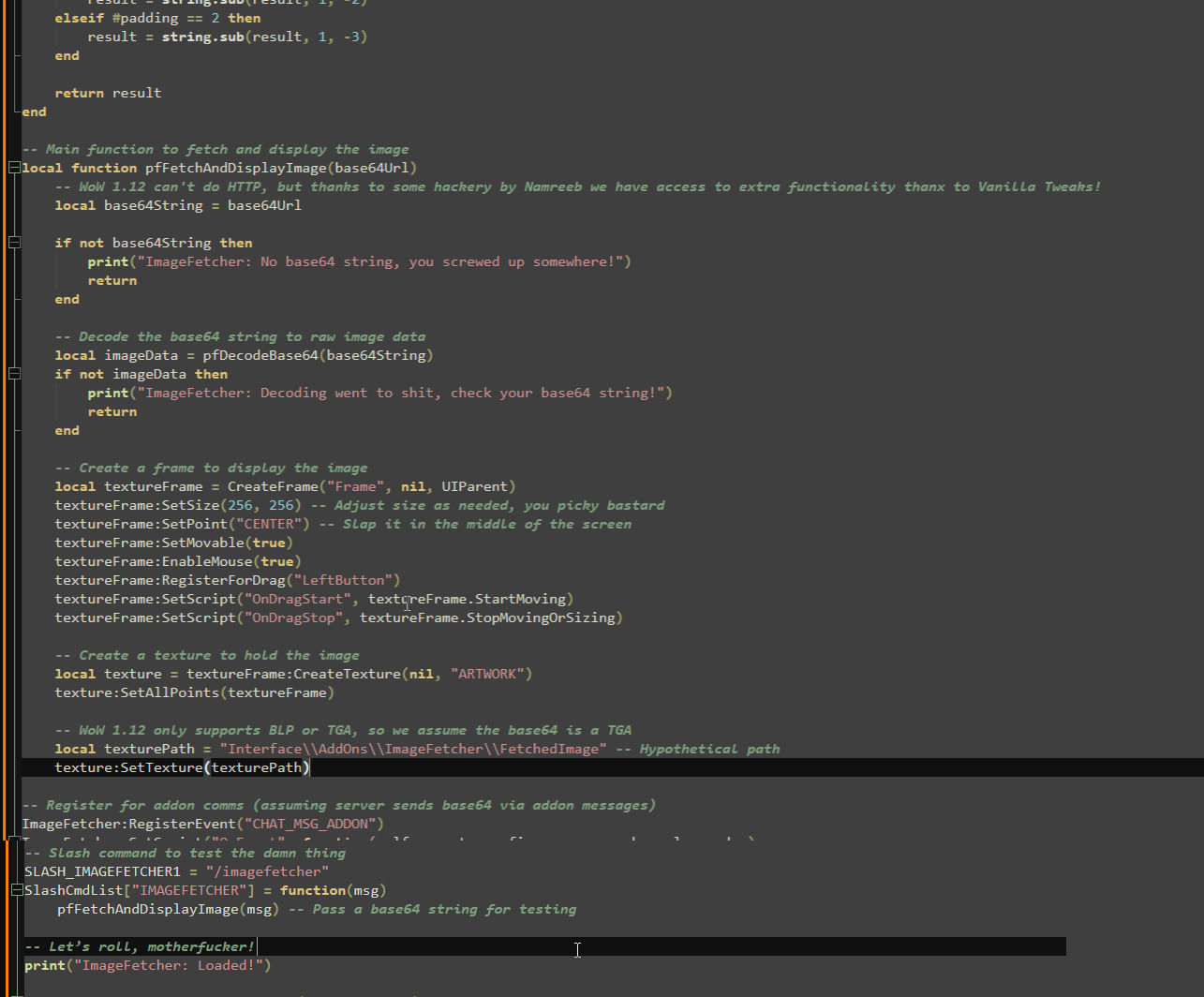
Task: Click the 'texture:SetAllPoints(textureFrame)' line
Action: point(194,692)
